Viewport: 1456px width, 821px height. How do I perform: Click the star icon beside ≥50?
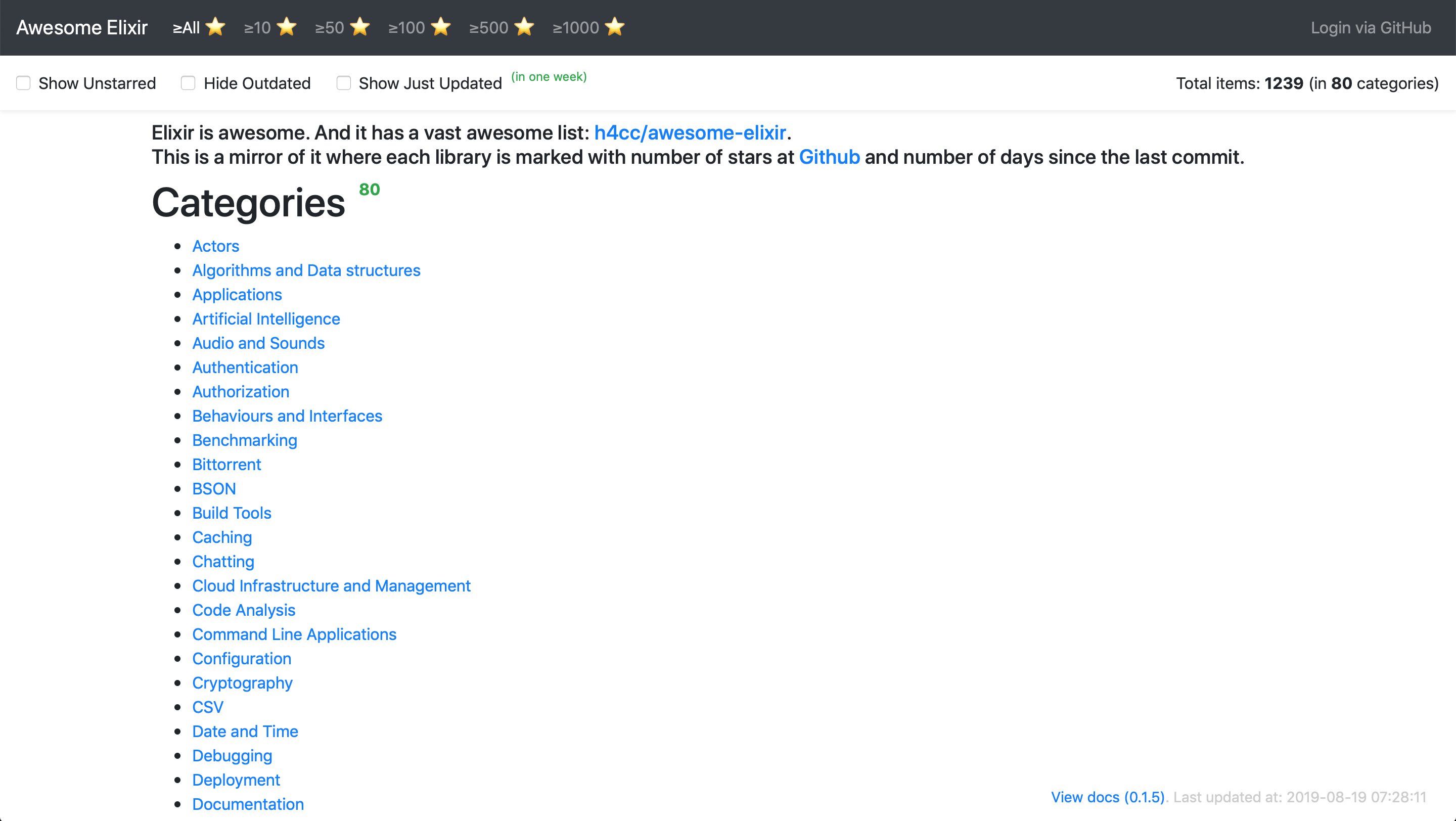[x=360, y=27]
